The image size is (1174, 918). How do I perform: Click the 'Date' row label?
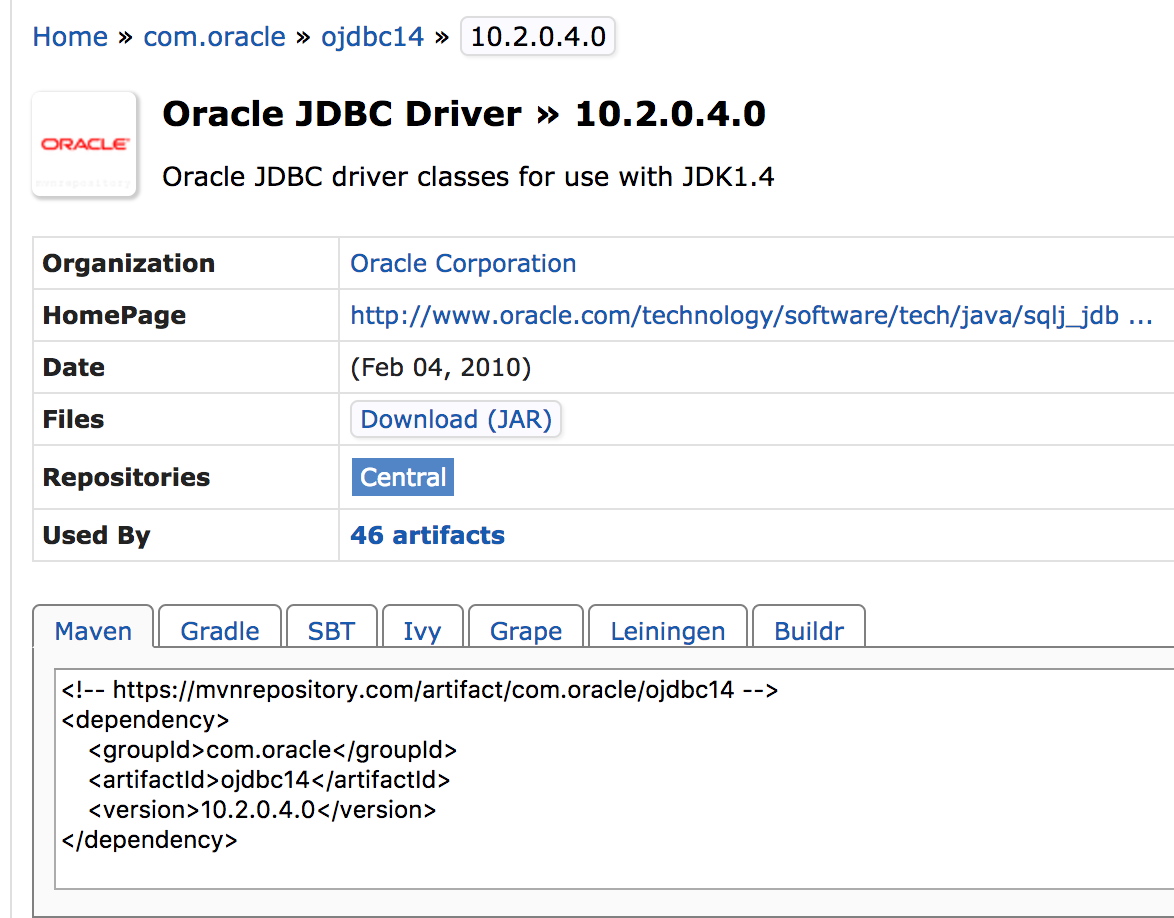[x=73, y=368]
